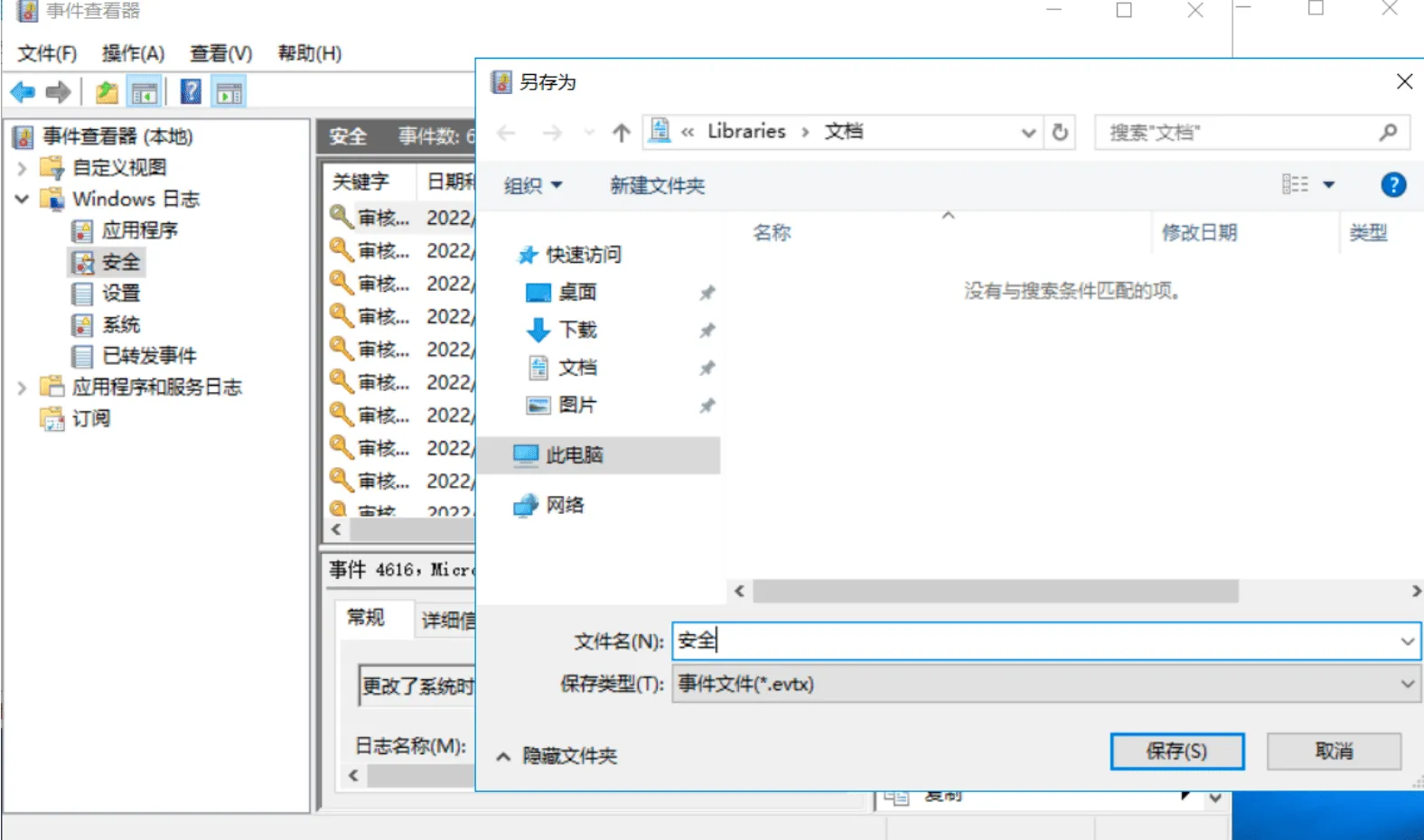Toggle the show/hide action pane toolbar icon
Viewport: 1424px width, 840px height.
[229, 92]
